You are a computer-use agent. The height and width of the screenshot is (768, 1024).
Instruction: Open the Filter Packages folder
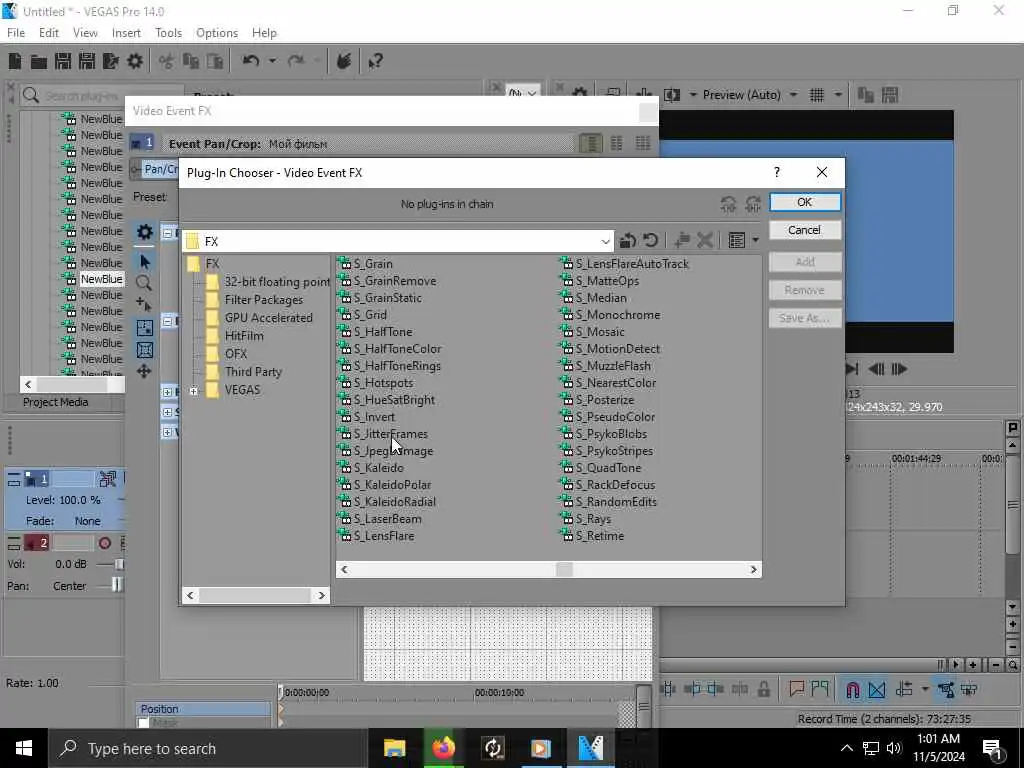coord(254,300)
